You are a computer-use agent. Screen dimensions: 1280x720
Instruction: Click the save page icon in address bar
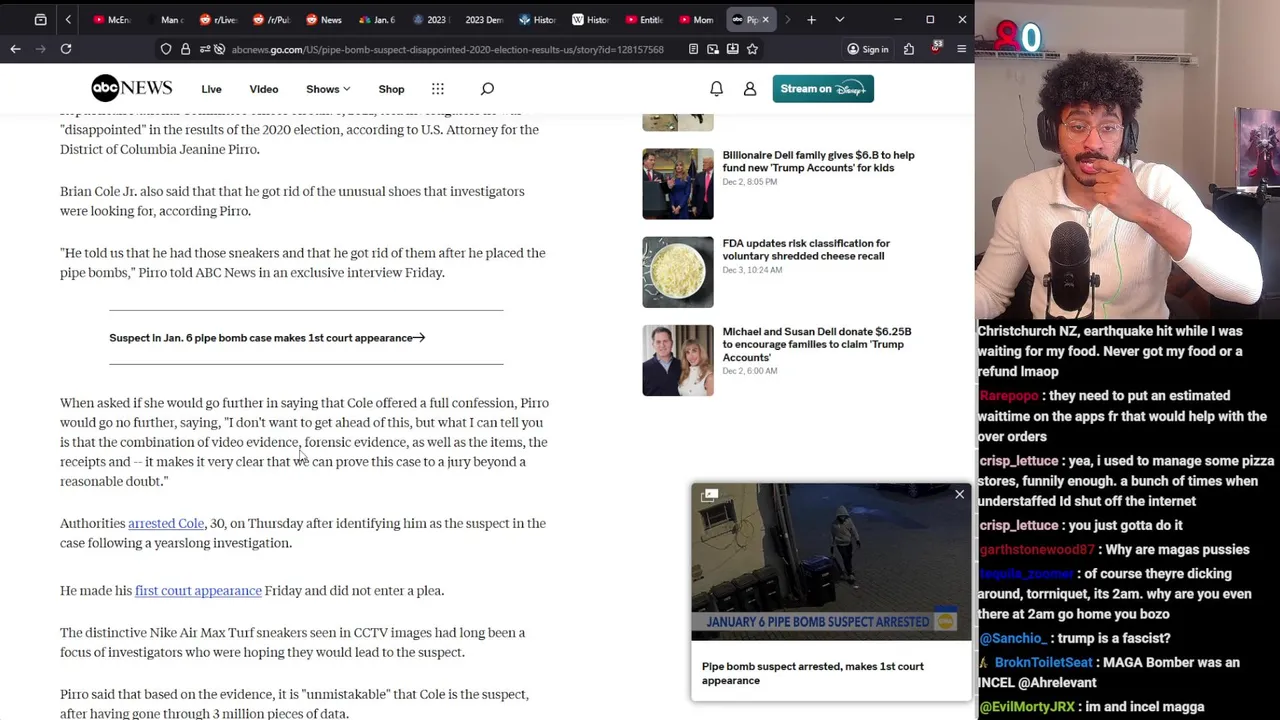click(x=733, y=49)
